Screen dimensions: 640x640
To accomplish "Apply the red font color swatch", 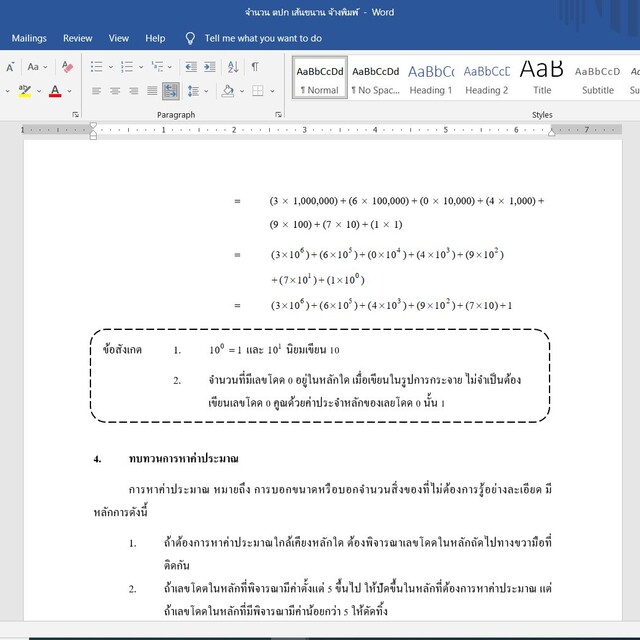I will tap(55, 91).
